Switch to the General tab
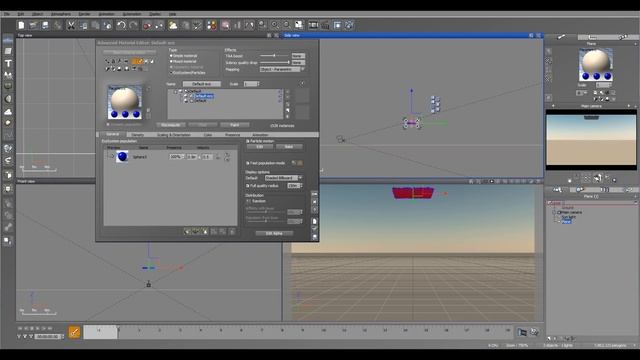This screenshot has height=360, width=640. point(112,134)
